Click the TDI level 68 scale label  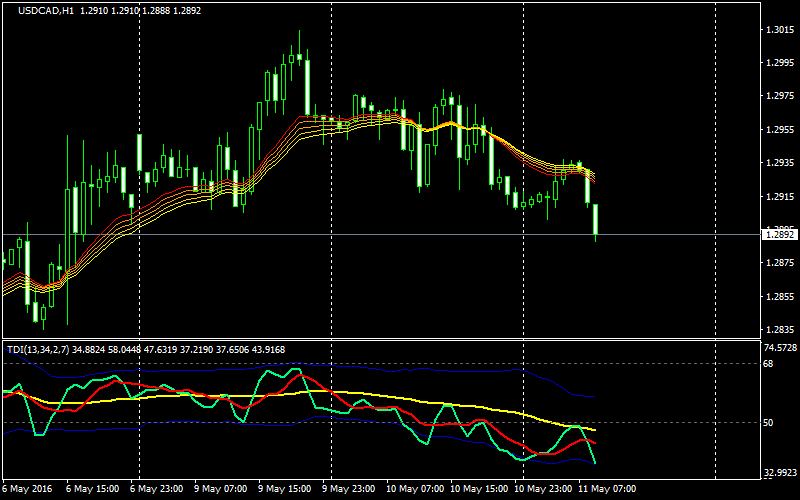[x=768, y=364]
